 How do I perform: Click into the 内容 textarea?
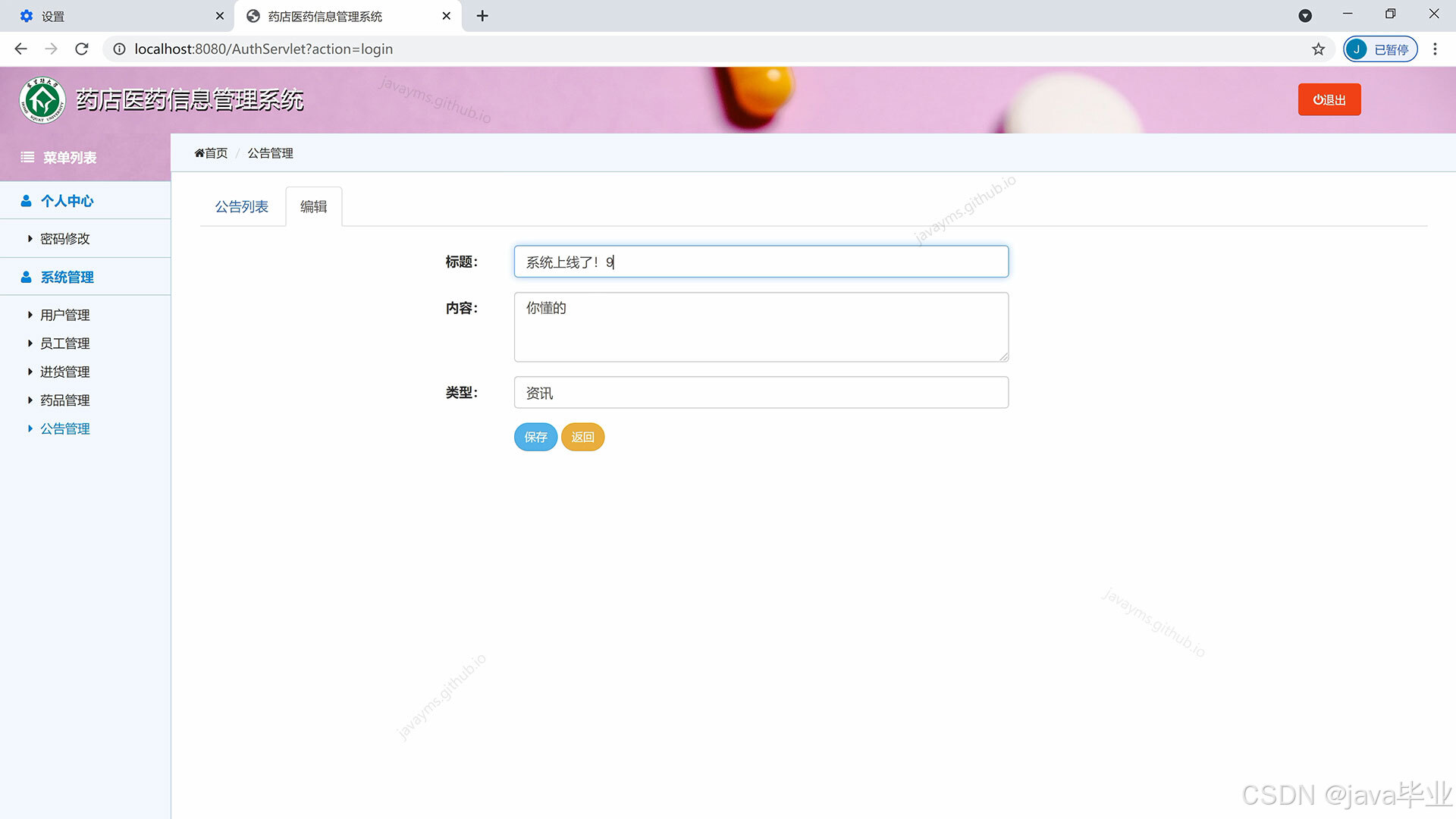point(761,327)
